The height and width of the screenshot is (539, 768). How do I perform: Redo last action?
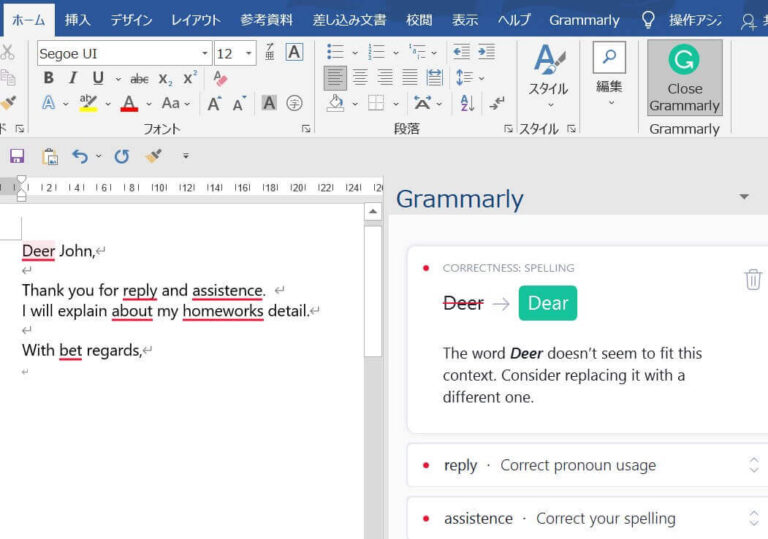click(x=121, y=156)
